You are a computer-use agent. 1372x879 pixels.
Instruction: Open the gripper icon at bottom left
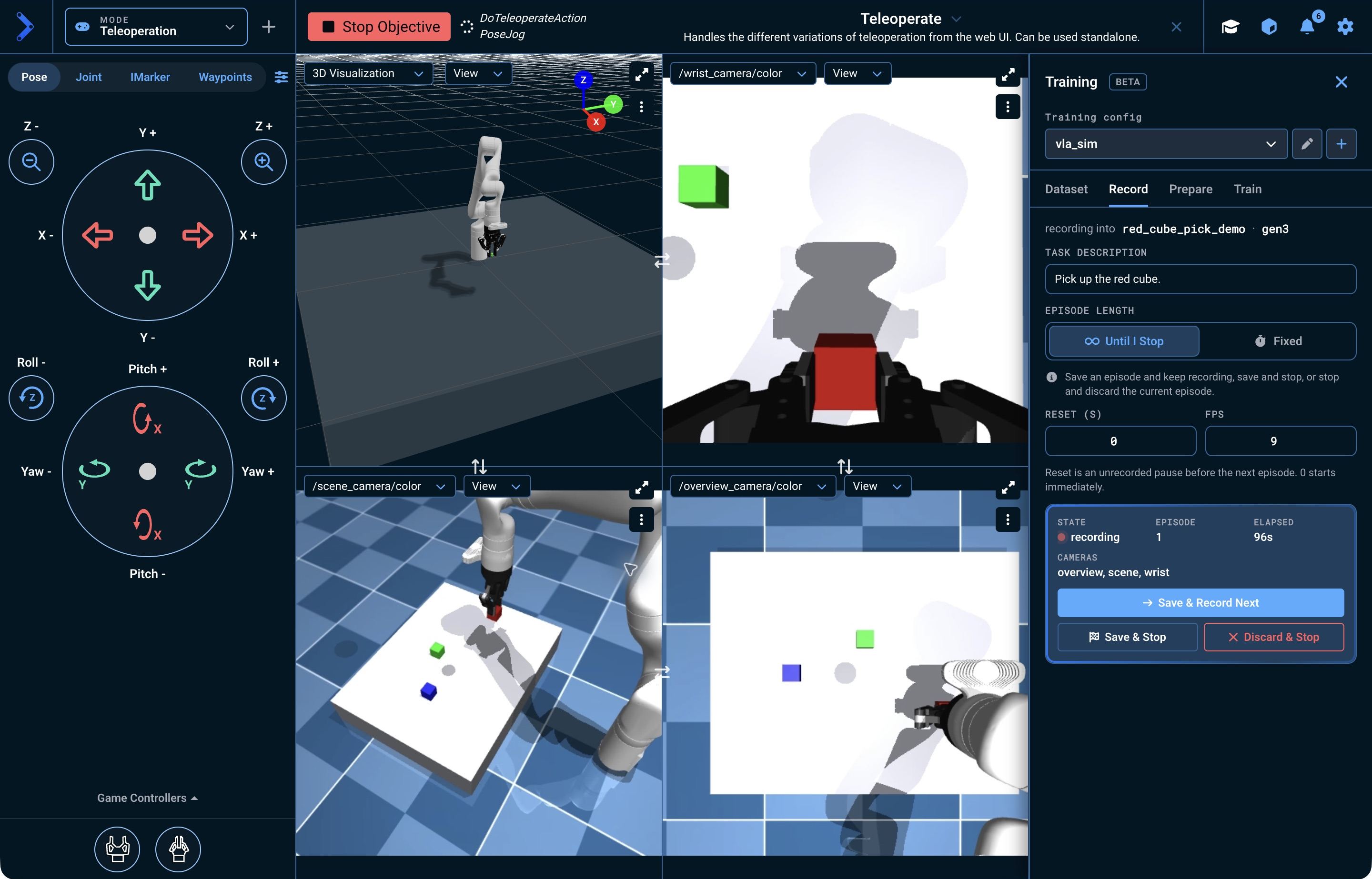pyautogui.click(x=117, y=849)
